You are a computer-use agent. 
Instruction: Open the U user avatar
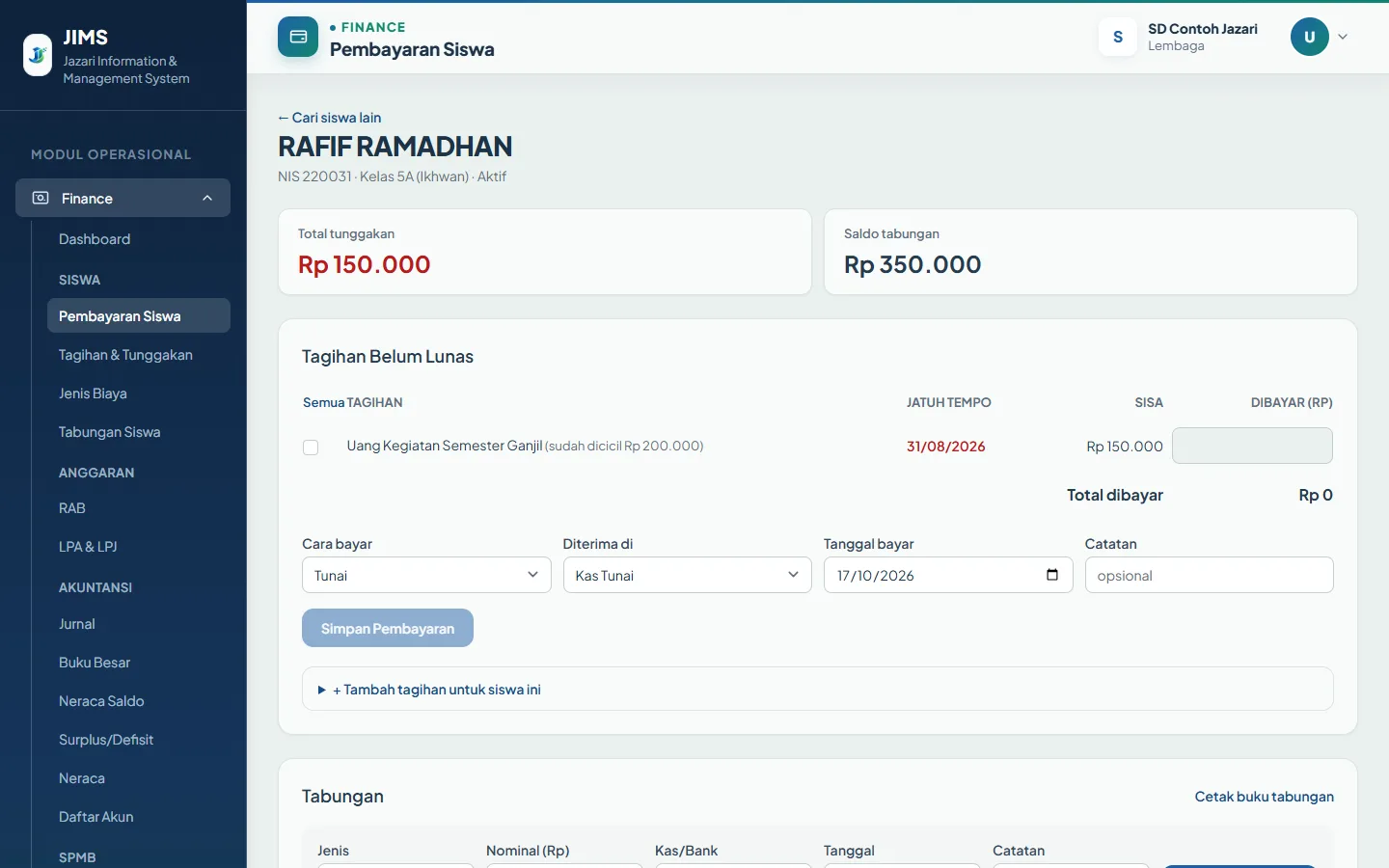[x=1310, y=37]
